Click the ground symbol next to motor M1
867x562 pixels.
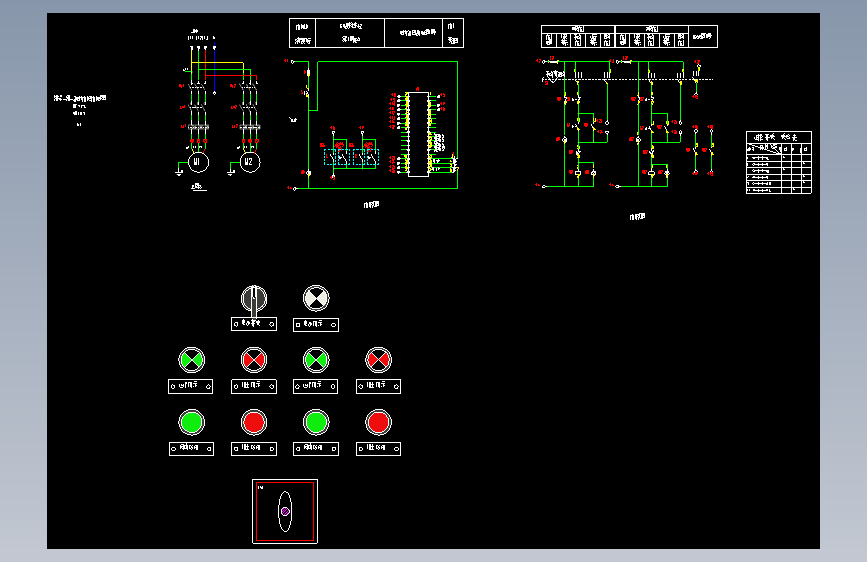tap(179, 174)
